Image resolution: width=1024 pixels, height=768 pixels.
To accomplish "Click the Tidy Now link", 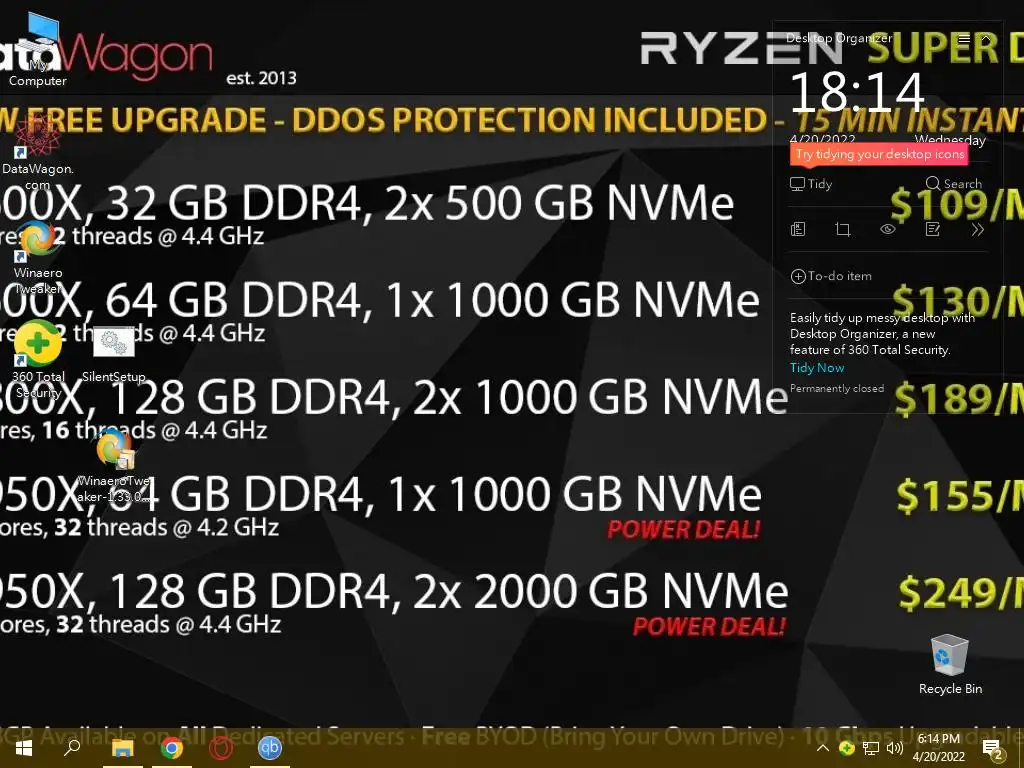I will pos(817,368).
